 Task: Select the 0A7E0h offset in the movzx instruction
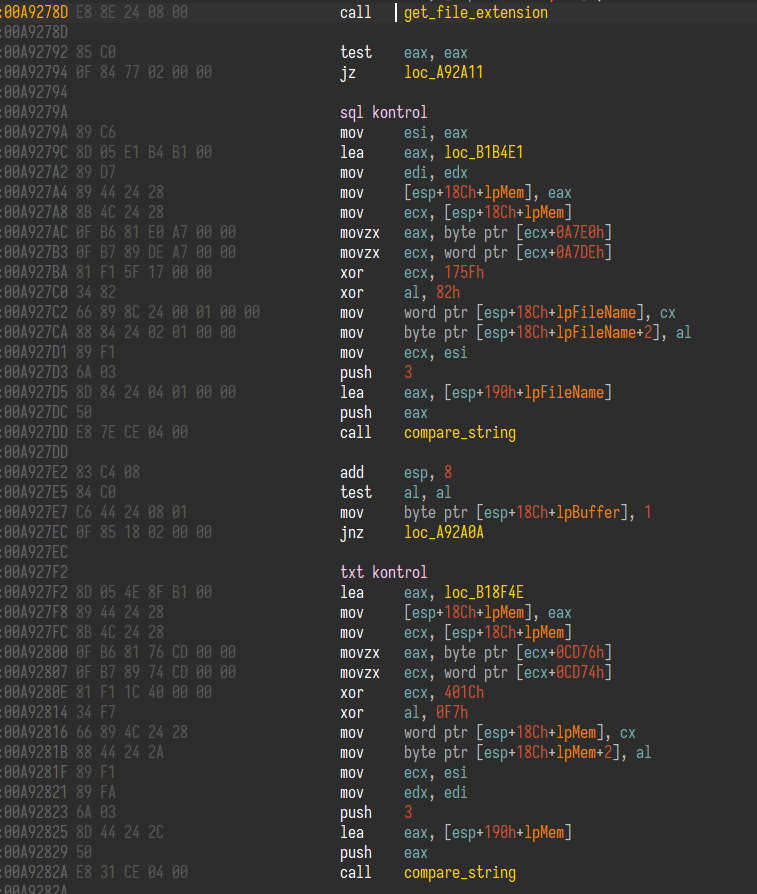[581, 233]
